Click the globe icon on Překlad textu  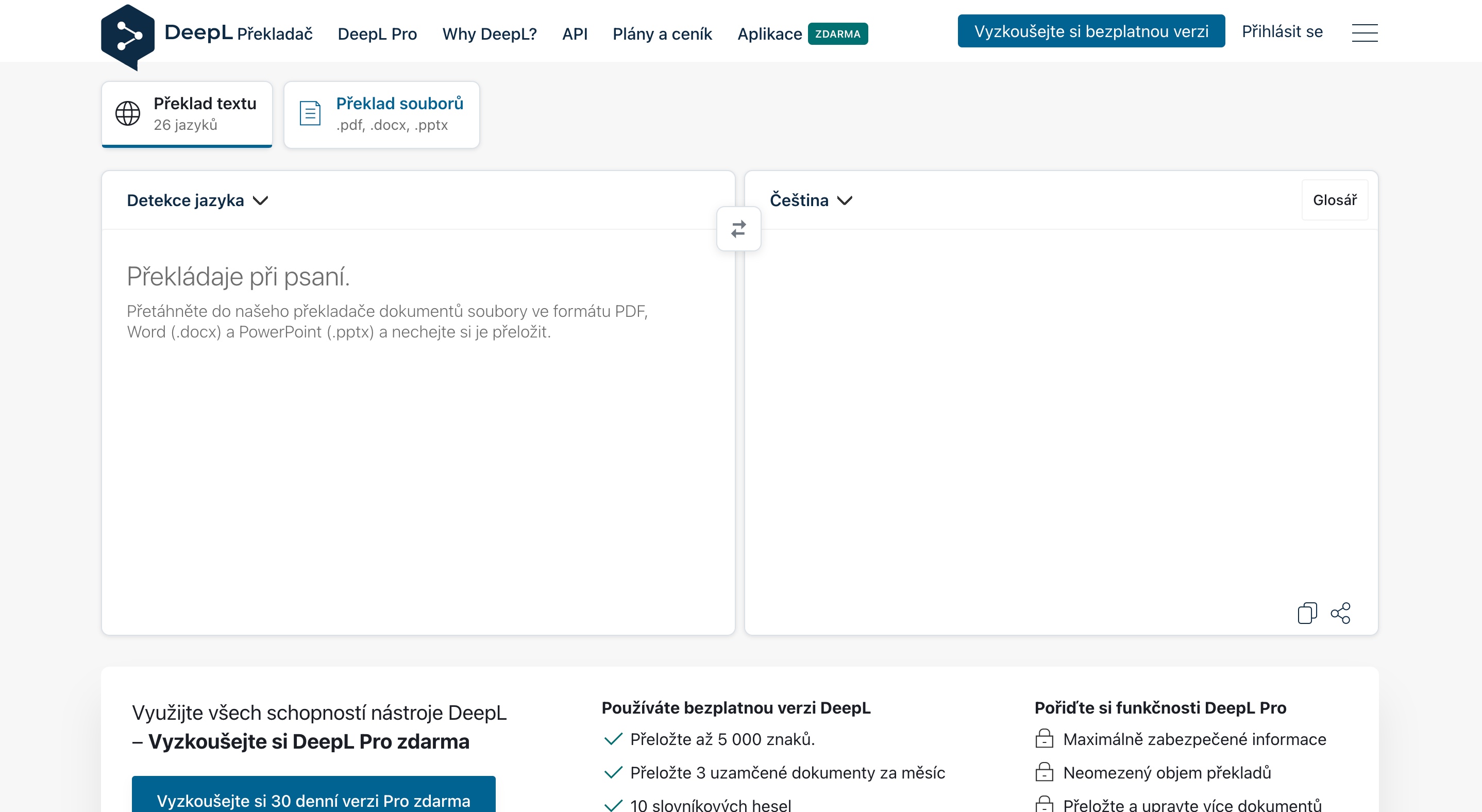[x=128, y=113]
